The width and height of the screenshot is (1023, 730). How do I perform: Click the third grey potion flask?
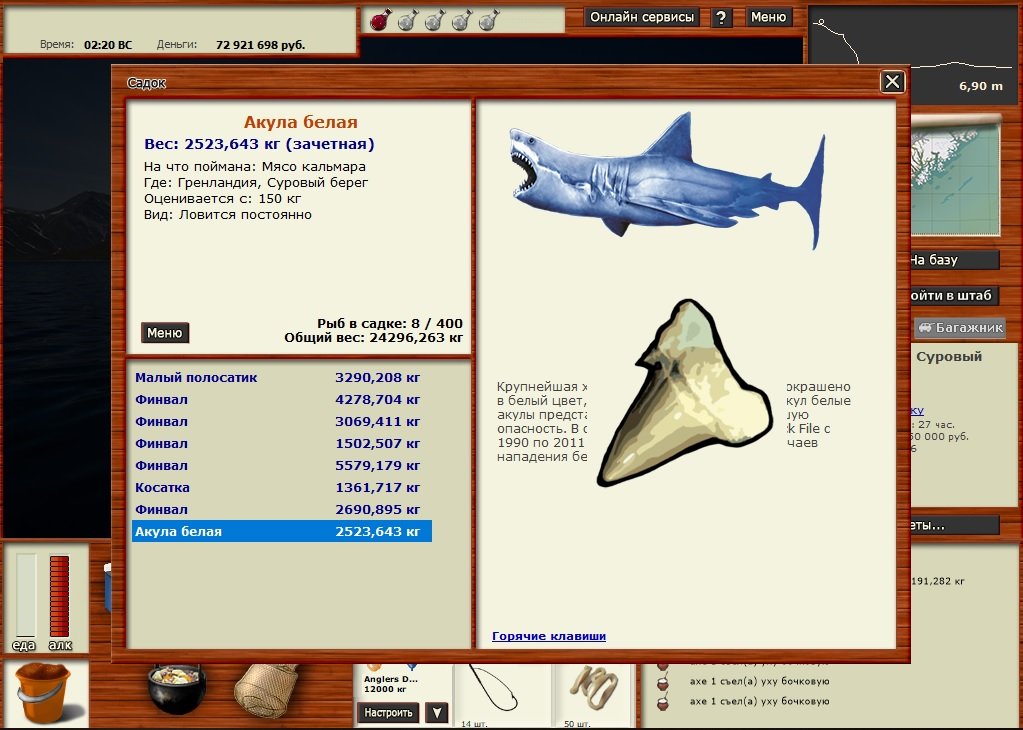point(435,20)
